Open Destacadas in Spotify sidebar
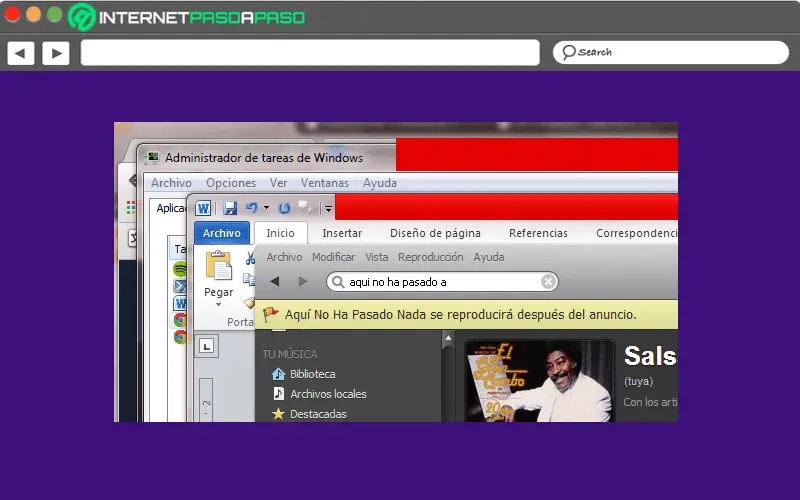800x500 pixels. pos(318,414)
